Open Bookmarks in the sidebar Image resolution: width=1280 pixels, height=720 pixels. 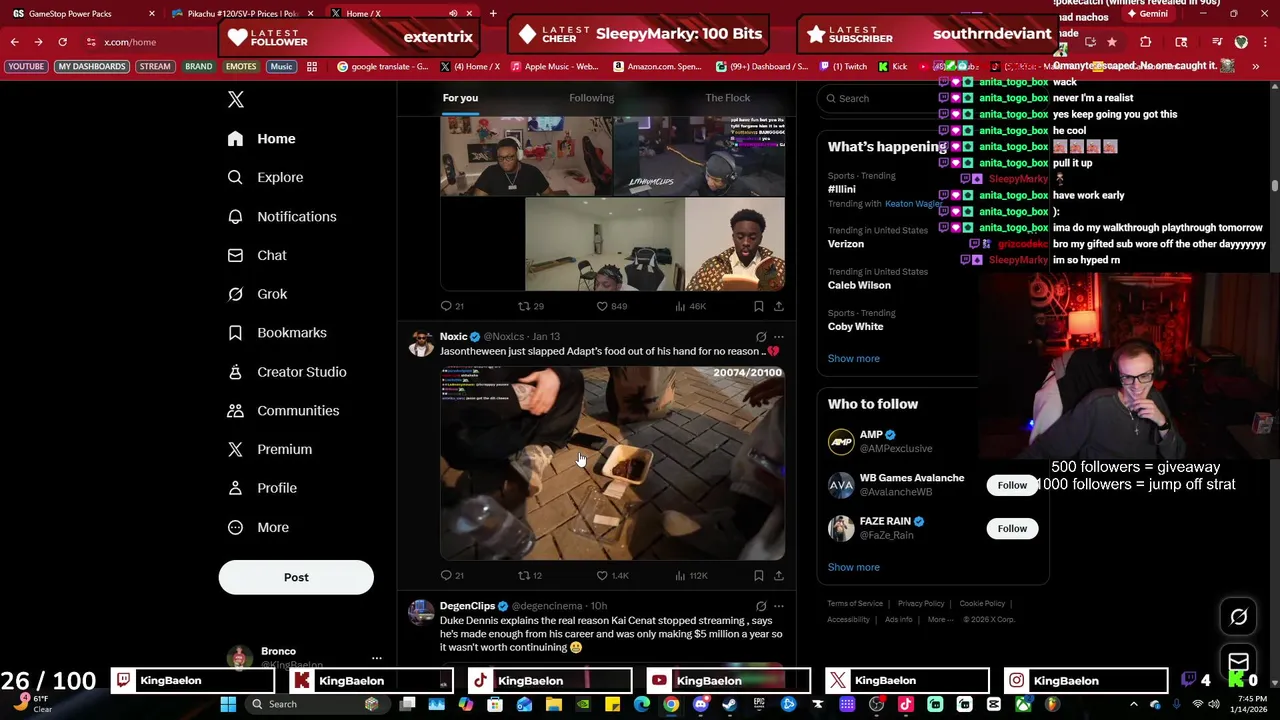tap(277, 332)
